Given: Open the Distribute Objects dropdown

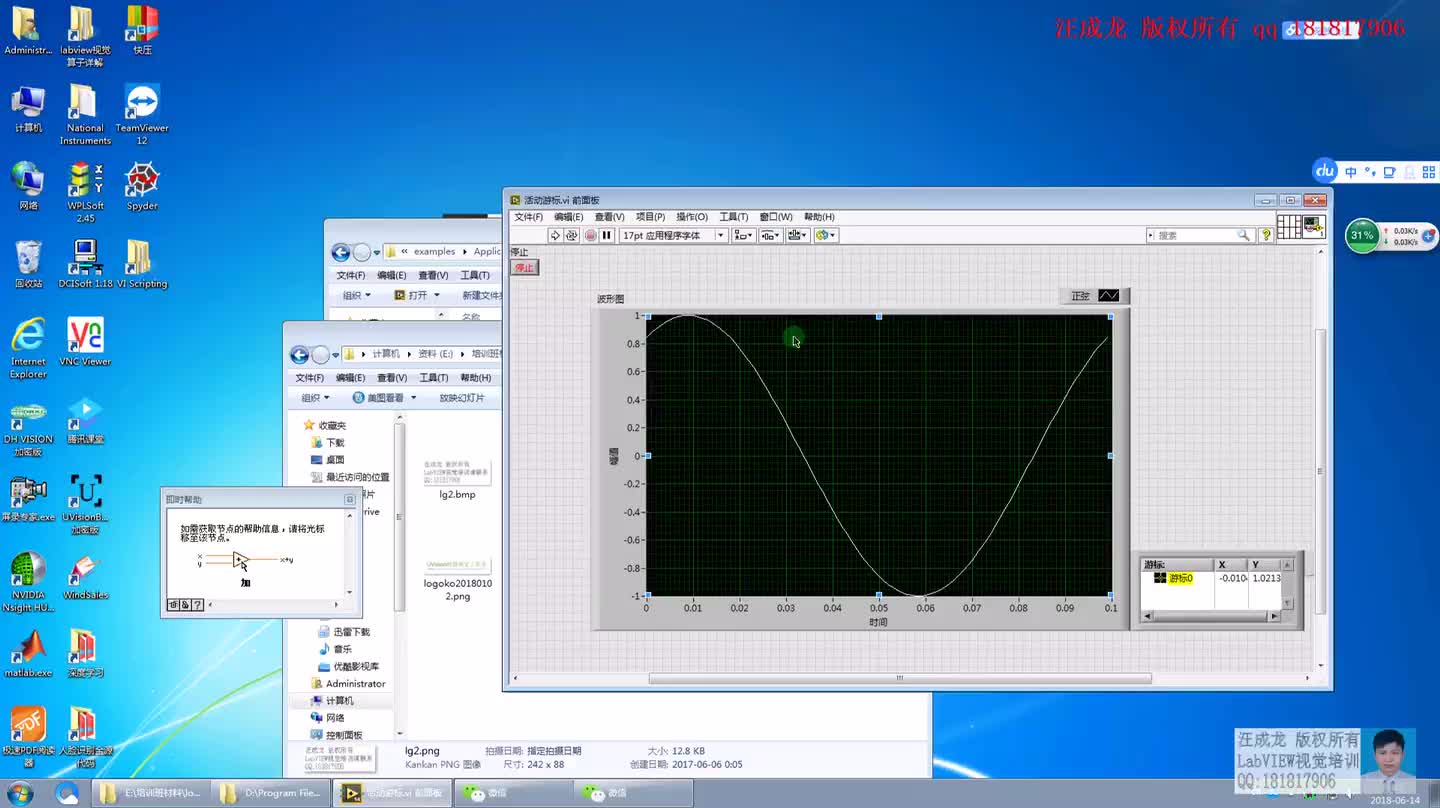Looking at the screenshot, I should point(772,235).
